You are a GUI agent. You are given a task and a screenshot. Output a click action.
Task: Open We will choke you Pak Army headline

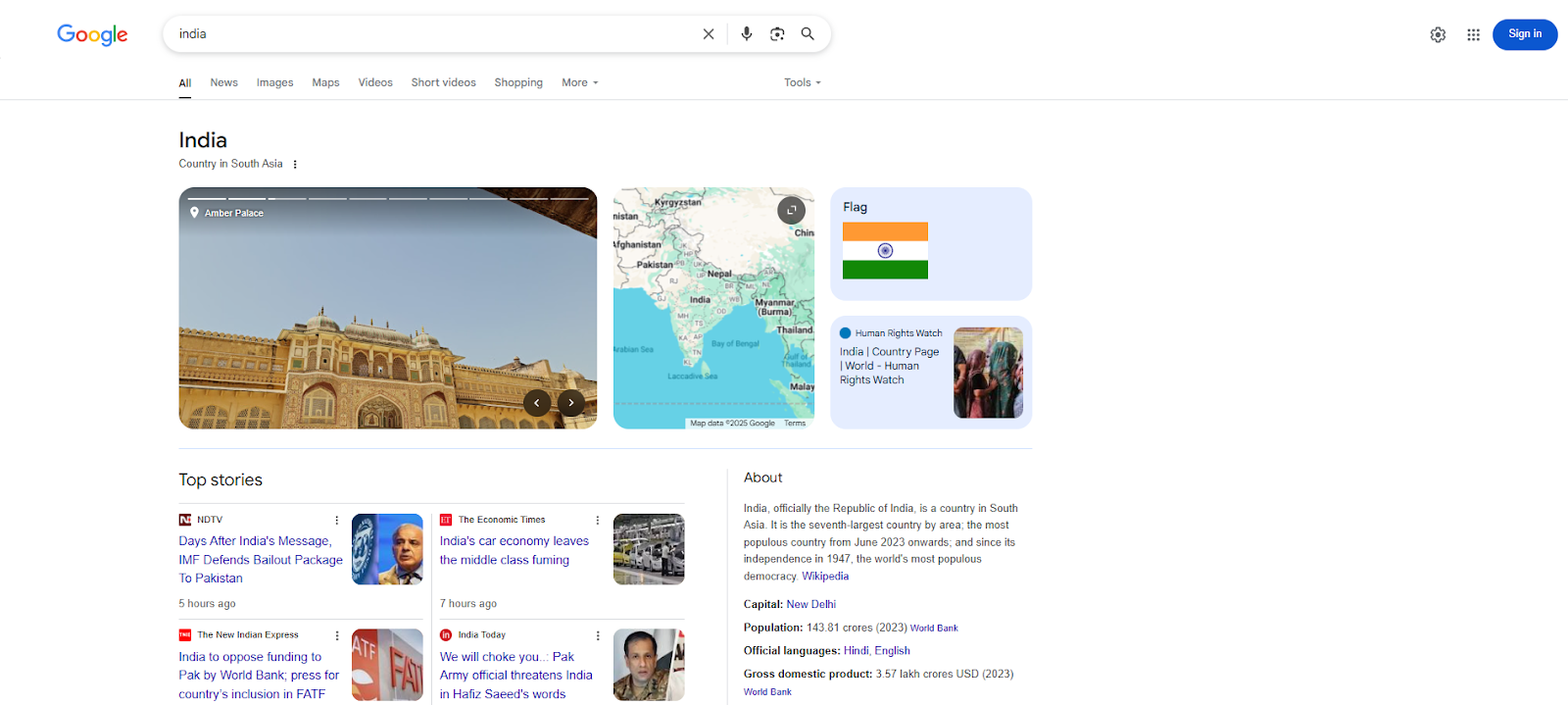(516, 676)
